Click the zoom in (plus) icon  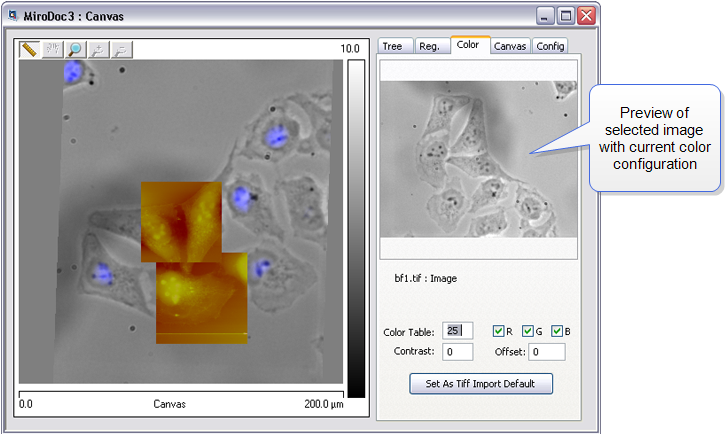pyautogui.click(x=98, y=49)
